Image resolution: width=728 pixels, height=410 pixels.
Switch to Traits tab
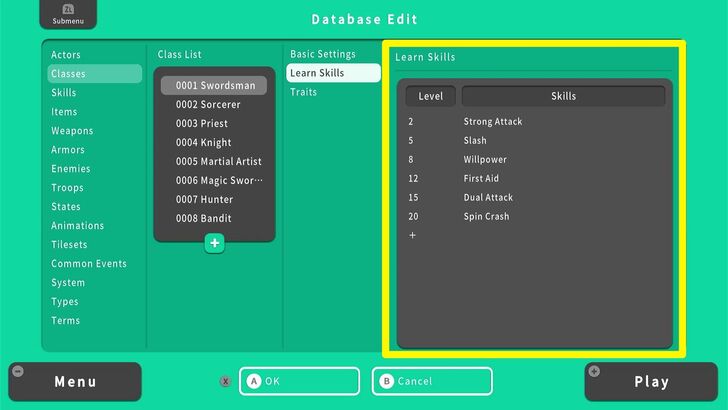pos(304,92)
